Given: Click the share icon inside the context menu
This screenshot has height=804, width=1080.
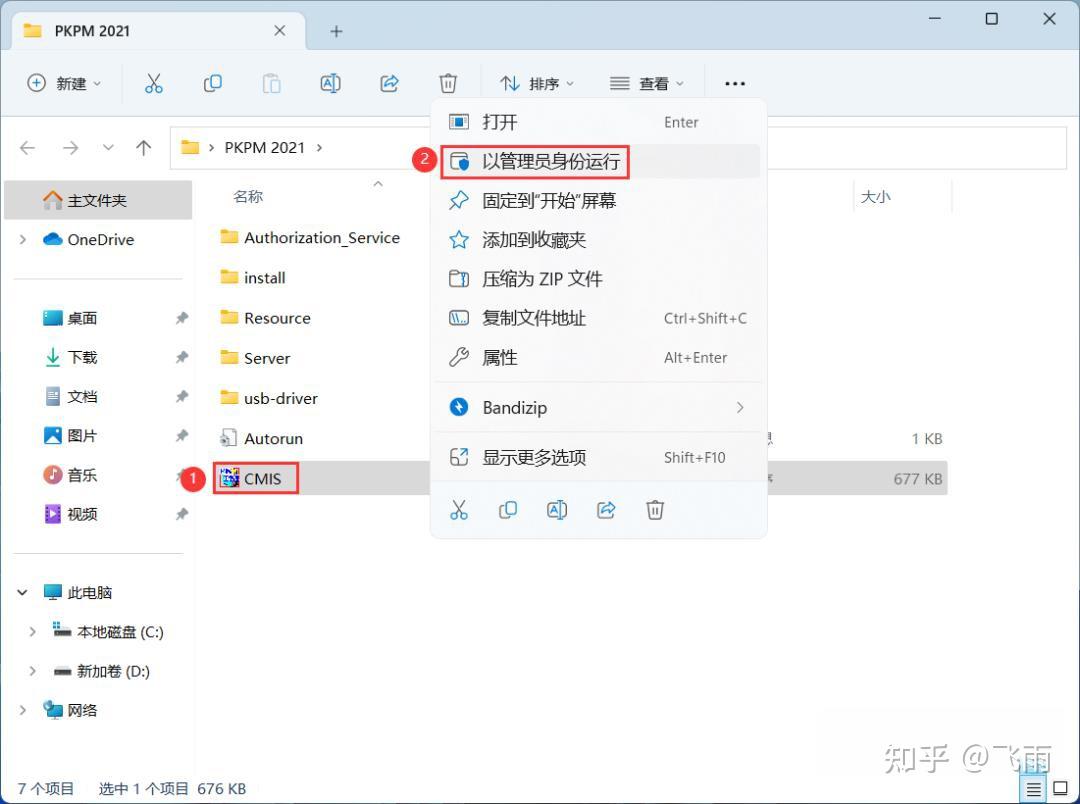Looking at the screenshot, I should coord(606,510).
